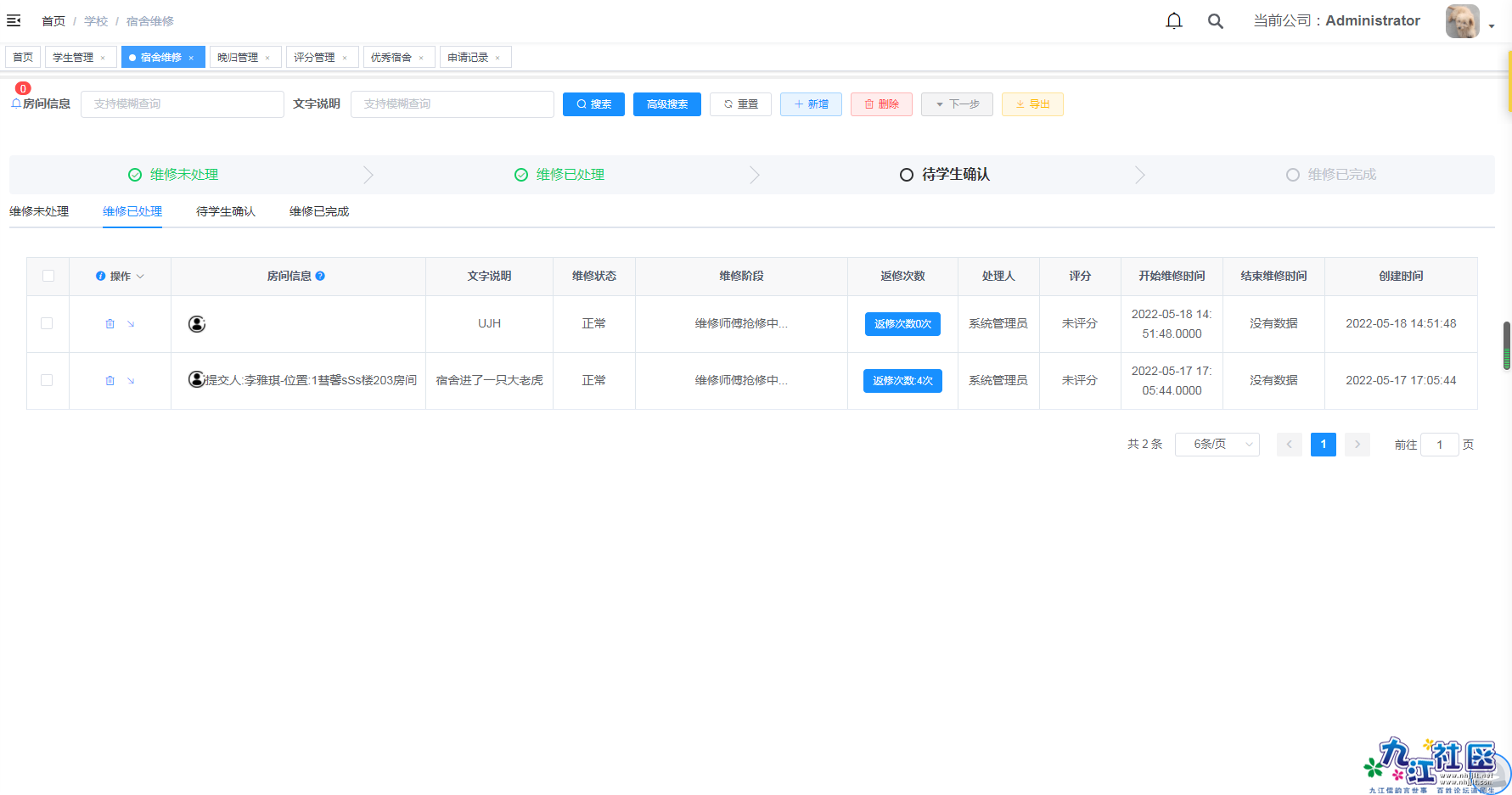Click the user avatar icon beside 提交人:李雅琪

(x=196, y=380)
